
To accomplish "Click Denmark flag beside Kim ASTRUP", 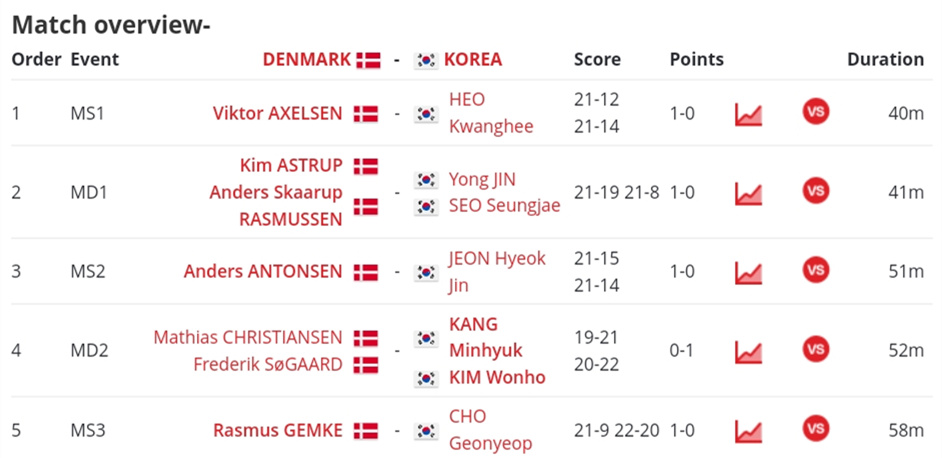I will [x=366, y=166].
